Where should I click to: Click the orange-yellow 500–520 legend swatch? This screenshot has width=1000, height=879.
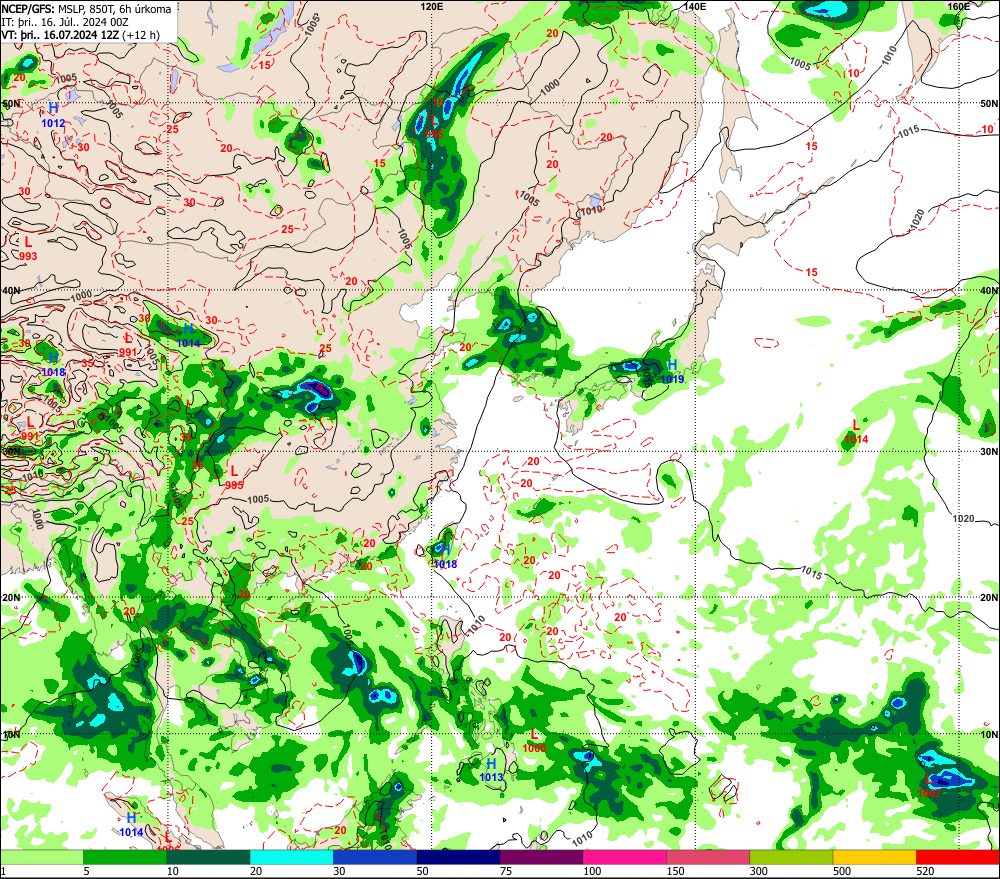(874, 857)
